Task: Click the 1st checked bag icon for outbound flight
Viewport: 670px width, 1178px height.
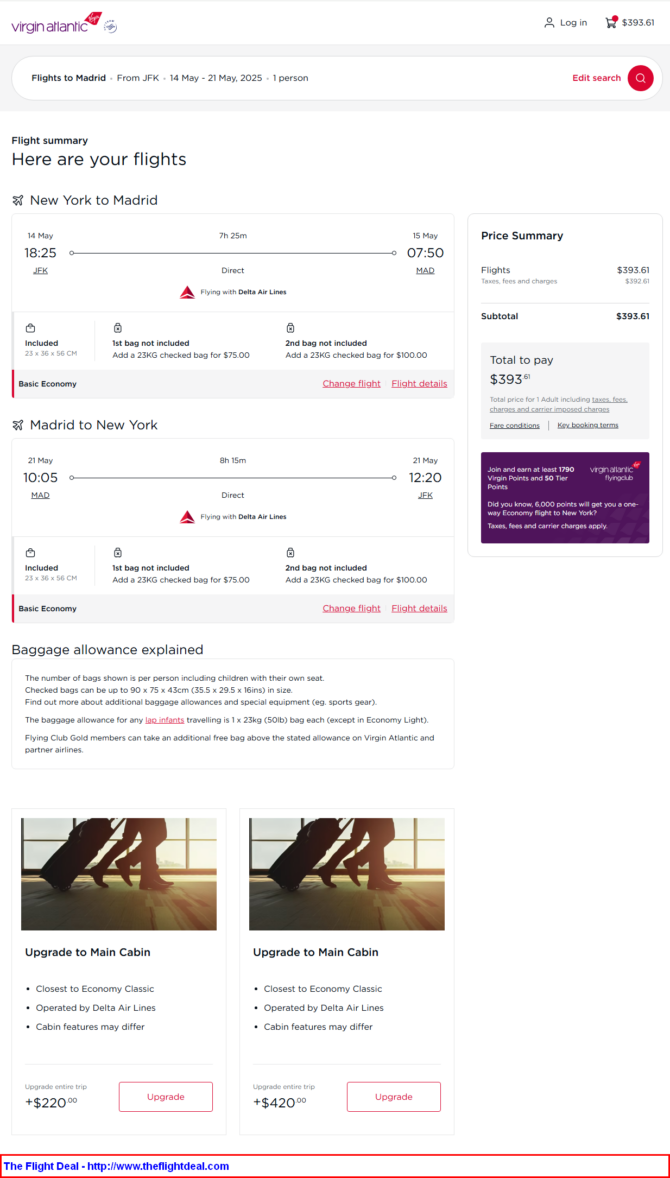Action: (117, 328)
